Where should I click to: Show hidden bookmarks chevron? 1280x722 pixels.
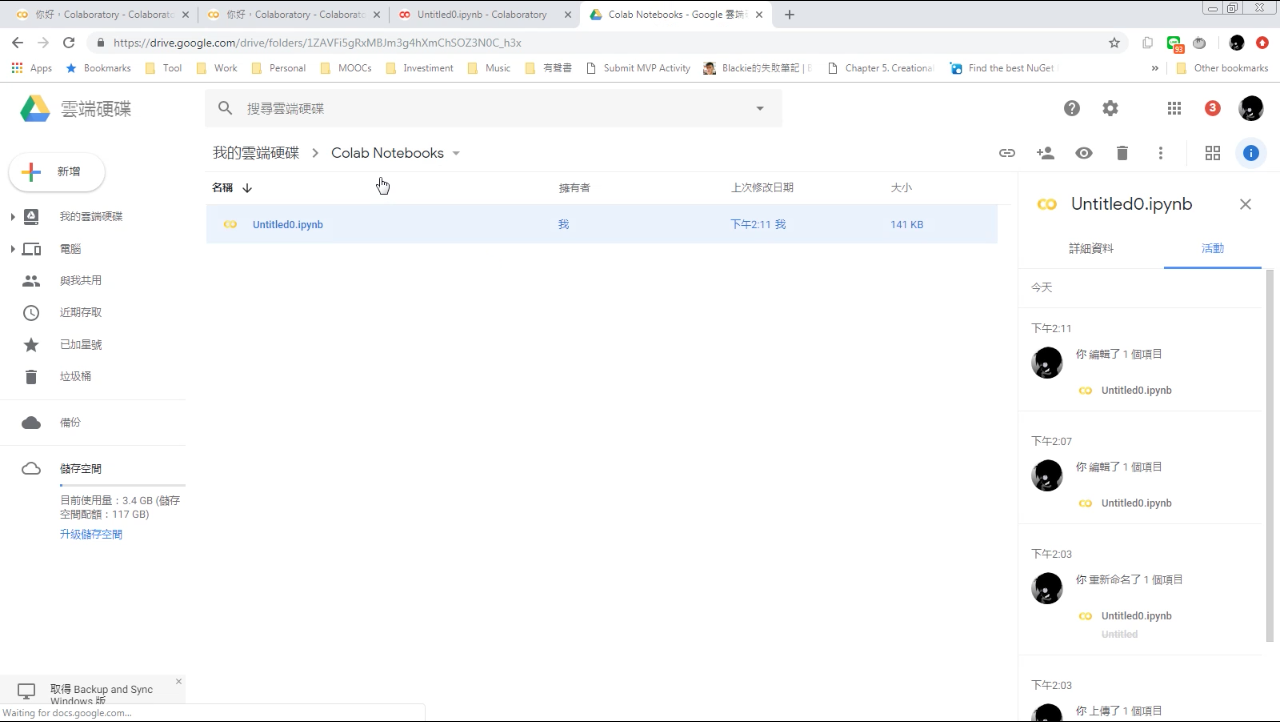click(x=1155, y=68)
